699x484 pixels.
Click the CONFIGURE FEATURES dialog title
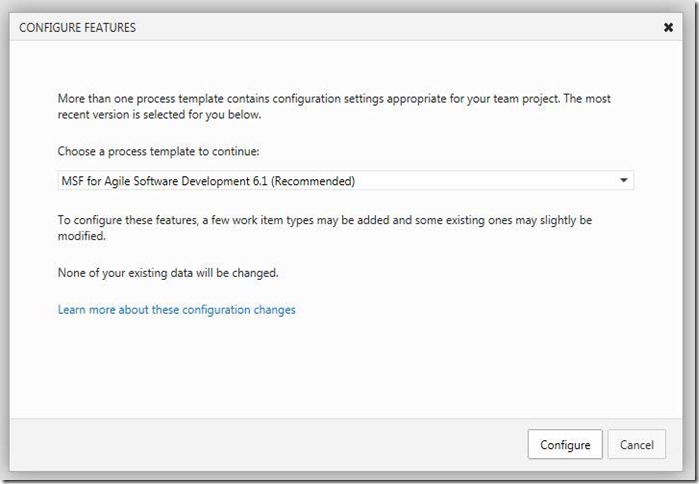coord(77,28)
